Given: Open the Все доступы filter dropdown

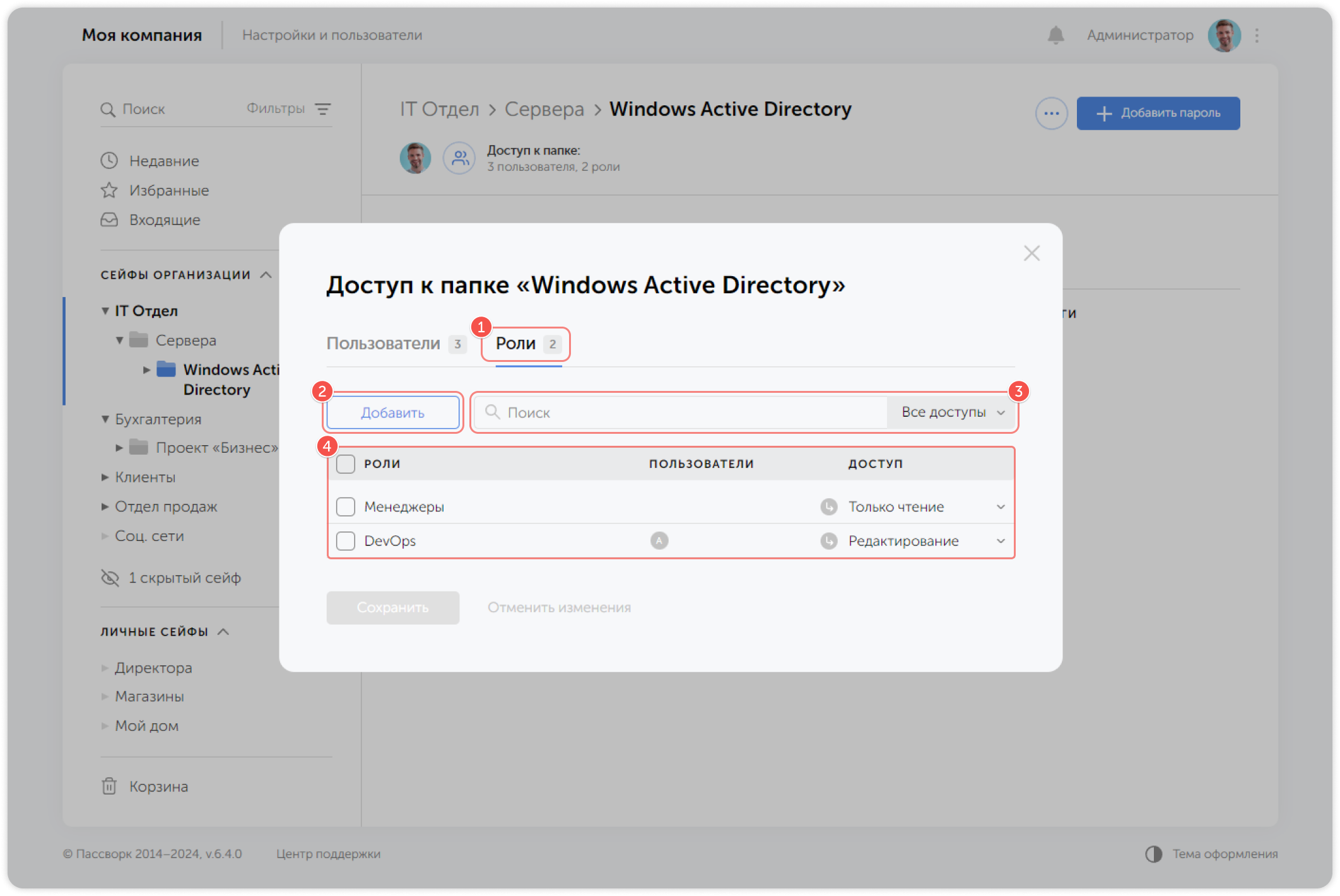Looking at the screenshot, I should click(x=952, y=412).
